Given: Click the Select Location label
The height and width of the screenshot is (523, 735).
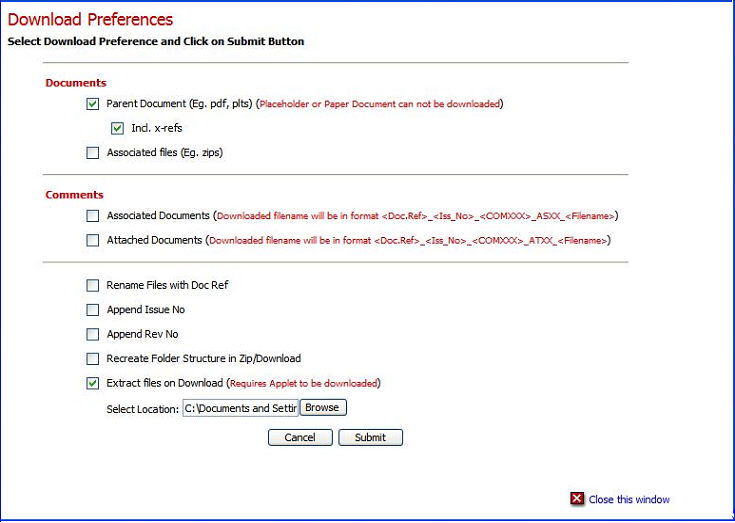Looking at the screenshot, I should point(142,409).
